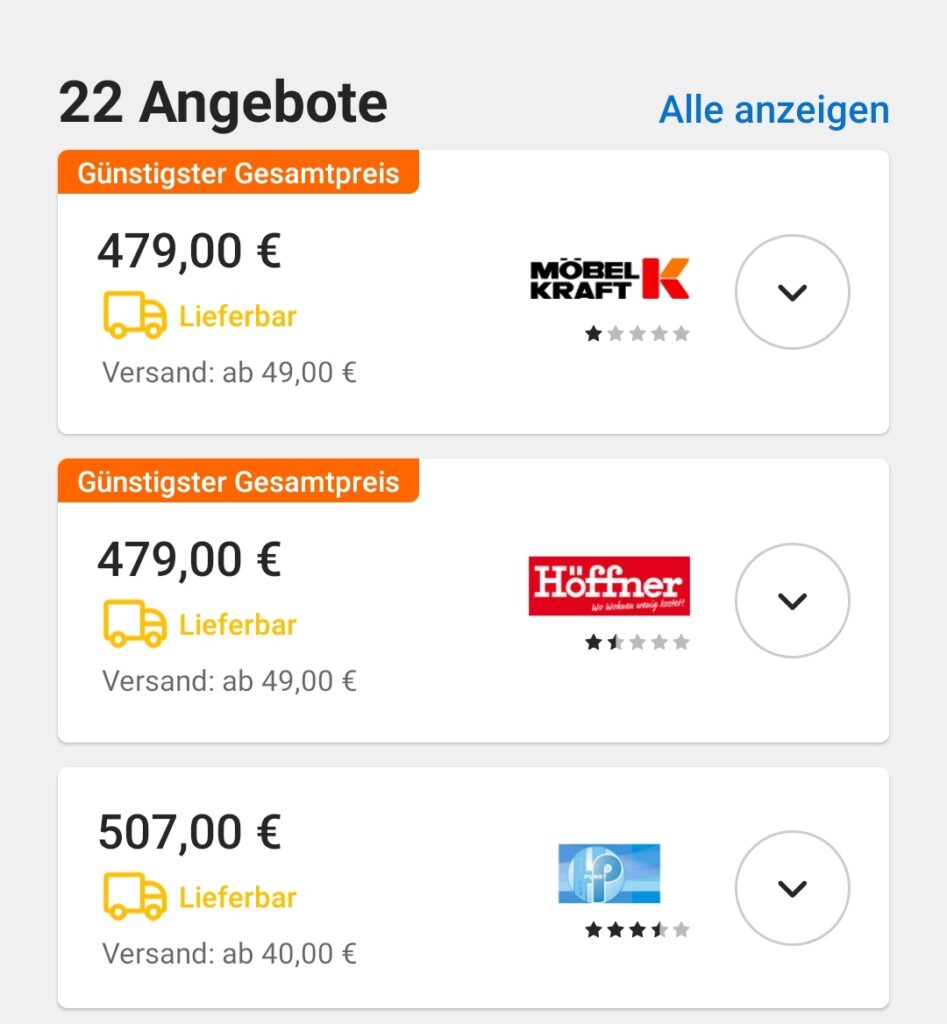The height and width of the screenshot is (1024, 947).
Task: Open the Höffner star rating
Action: (x=637, y=642)
